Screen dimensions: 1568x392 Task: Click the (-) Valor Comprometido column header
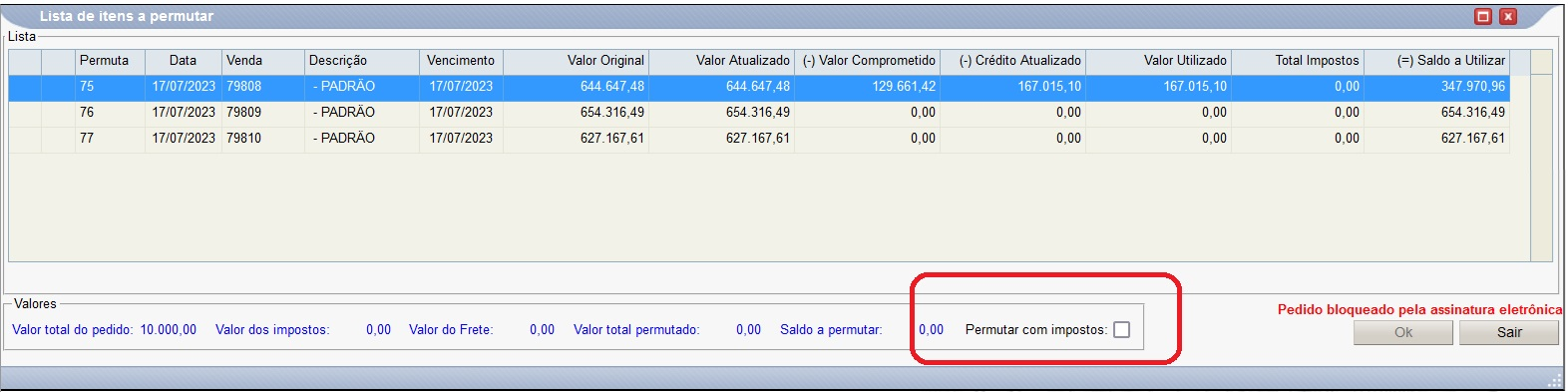867,61
